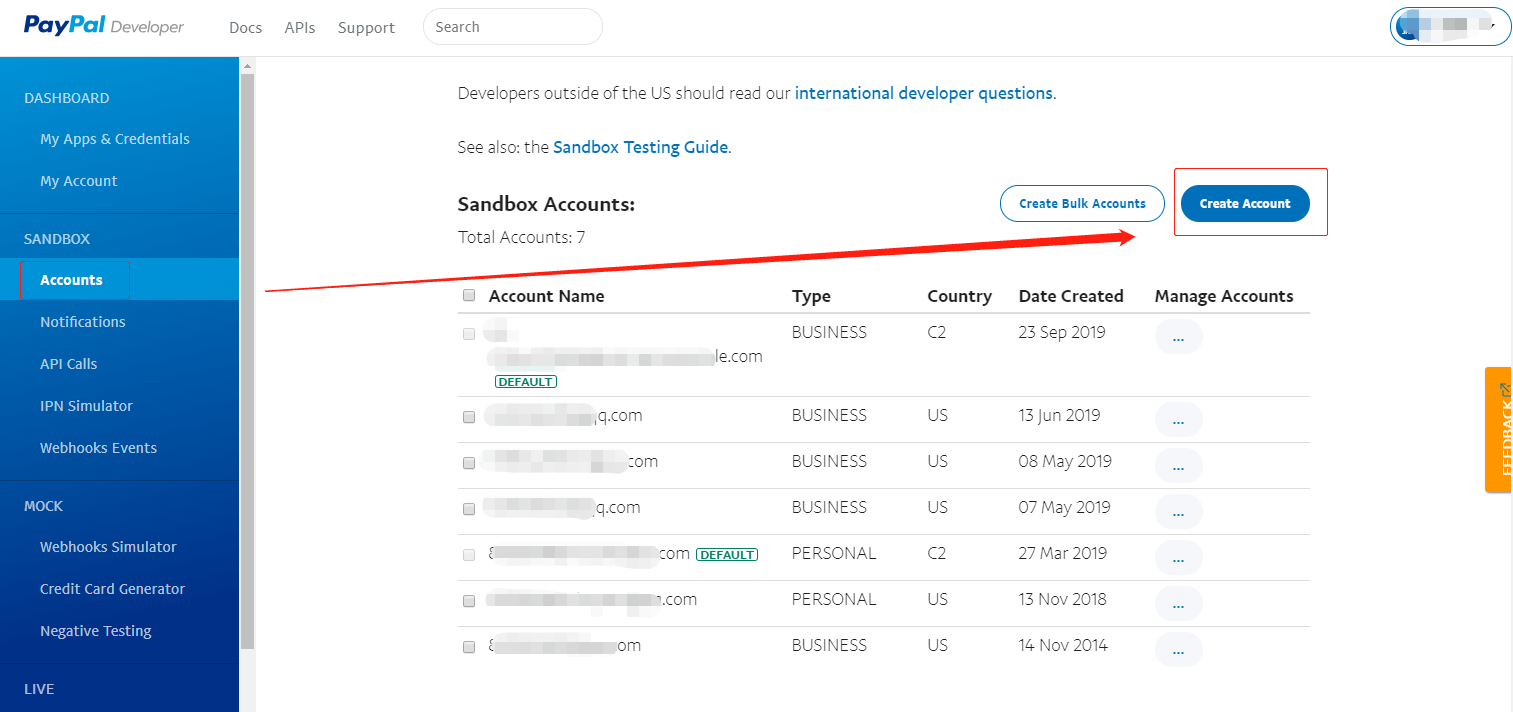Click the DEFAULT badge on the 27 Mar 2019 account
This screenshot has height=712, width=1513.
pyautogui.click(x=727, y=554)
